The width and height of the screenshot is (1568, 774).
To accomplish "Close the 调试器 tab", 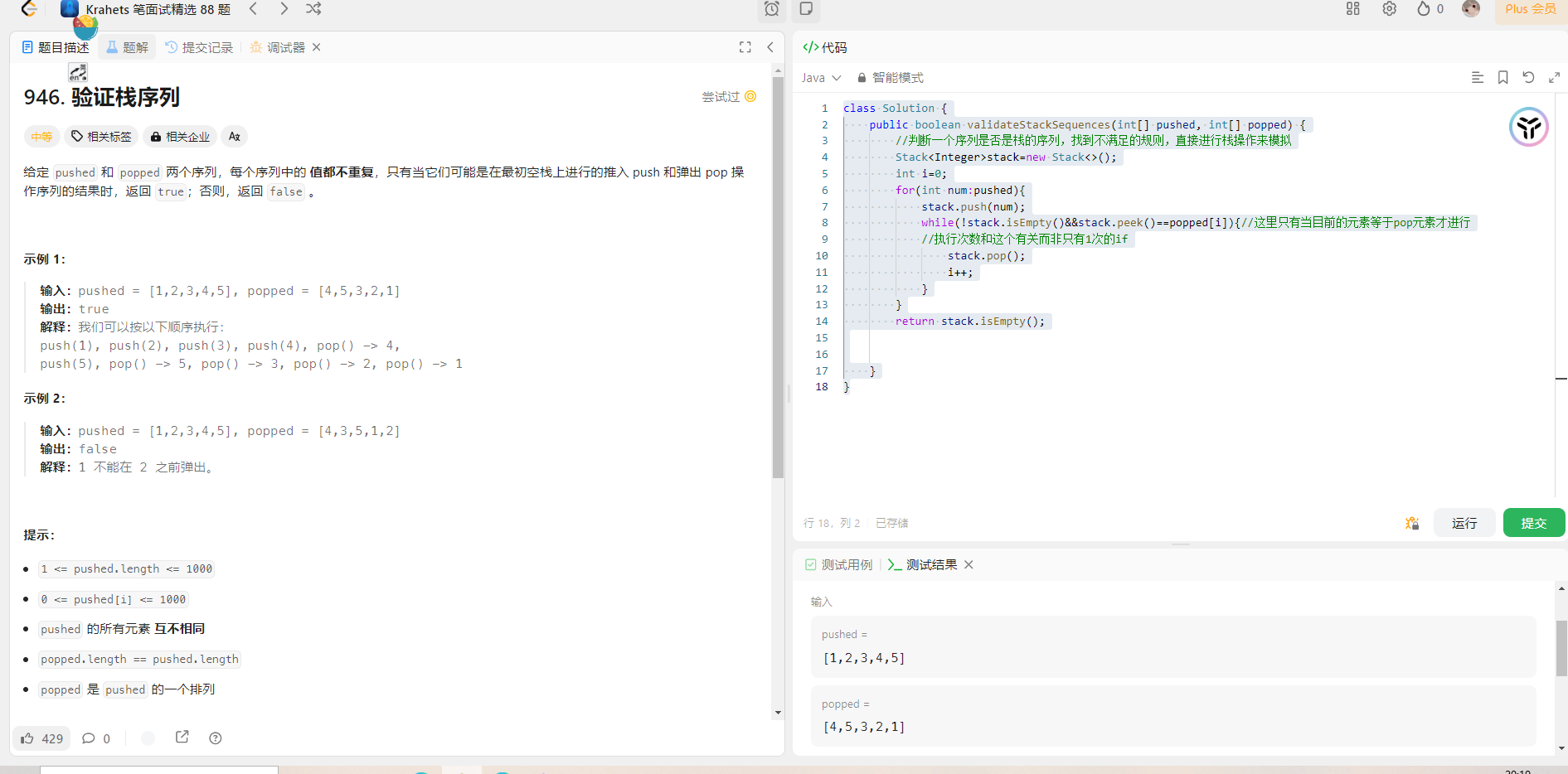I will (x=317, y=47).
